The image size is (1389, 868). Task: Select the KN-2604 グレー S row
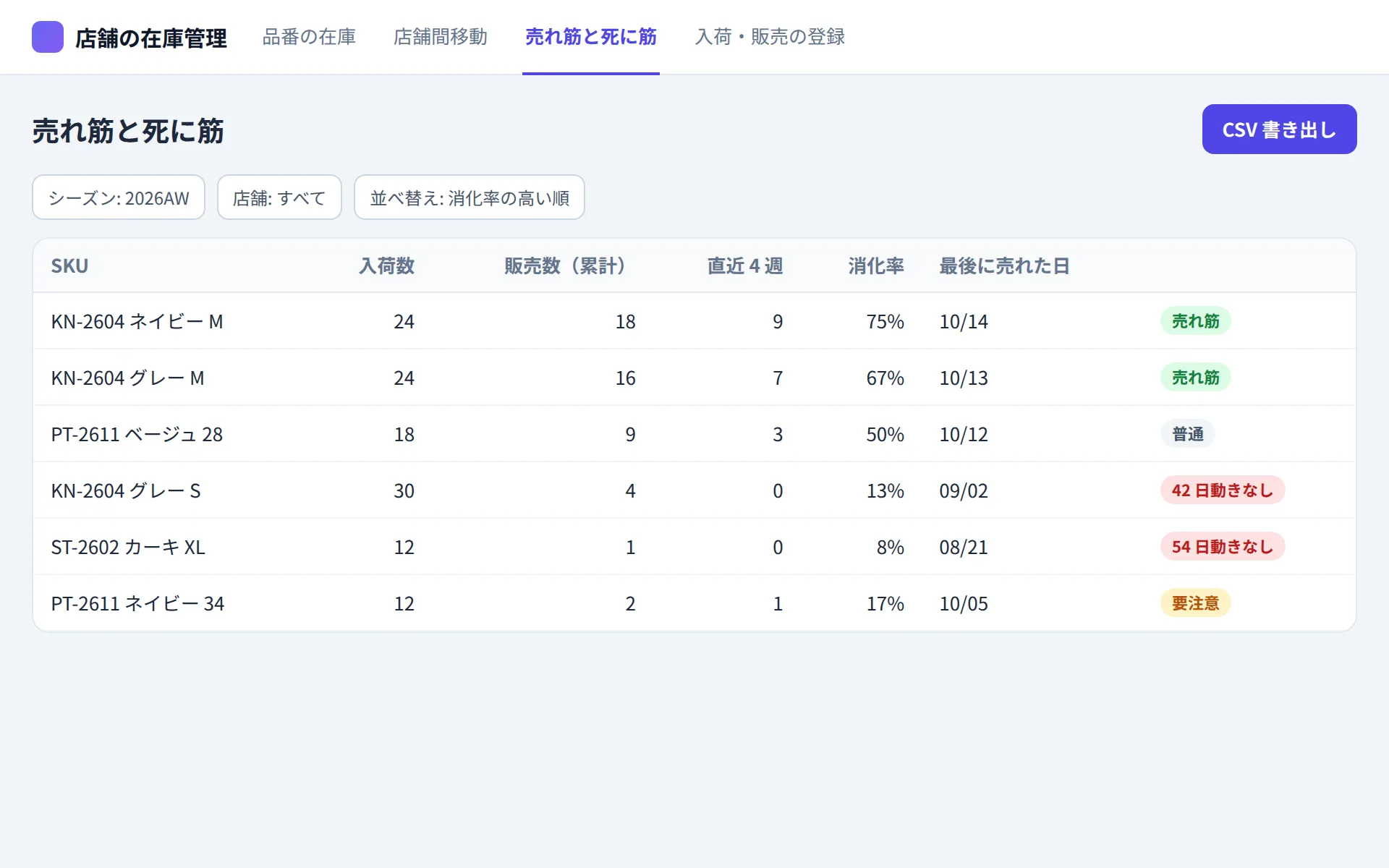pos(694,490)
